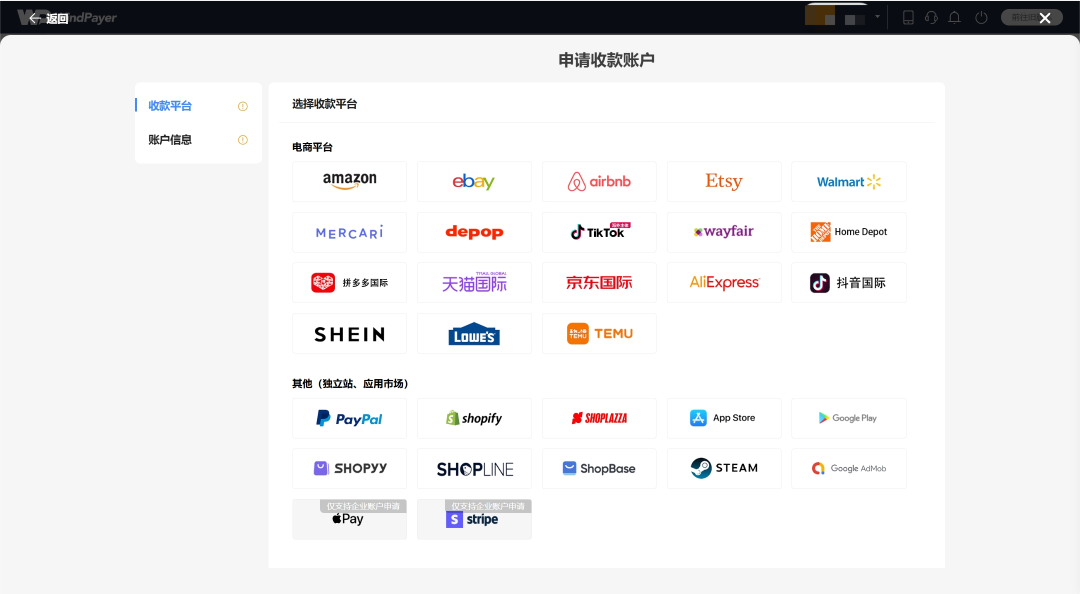
Task: Select the PayPal platform card
Action: tap(349, 418)
